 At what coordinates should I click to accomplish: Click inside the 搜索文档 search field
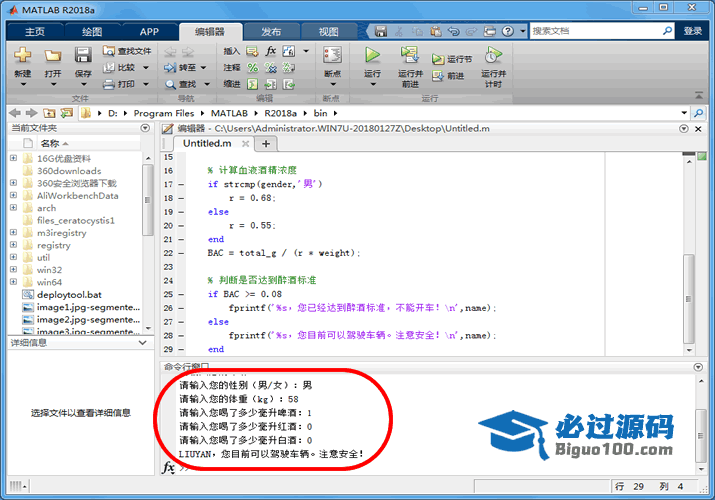click(595, 31)
